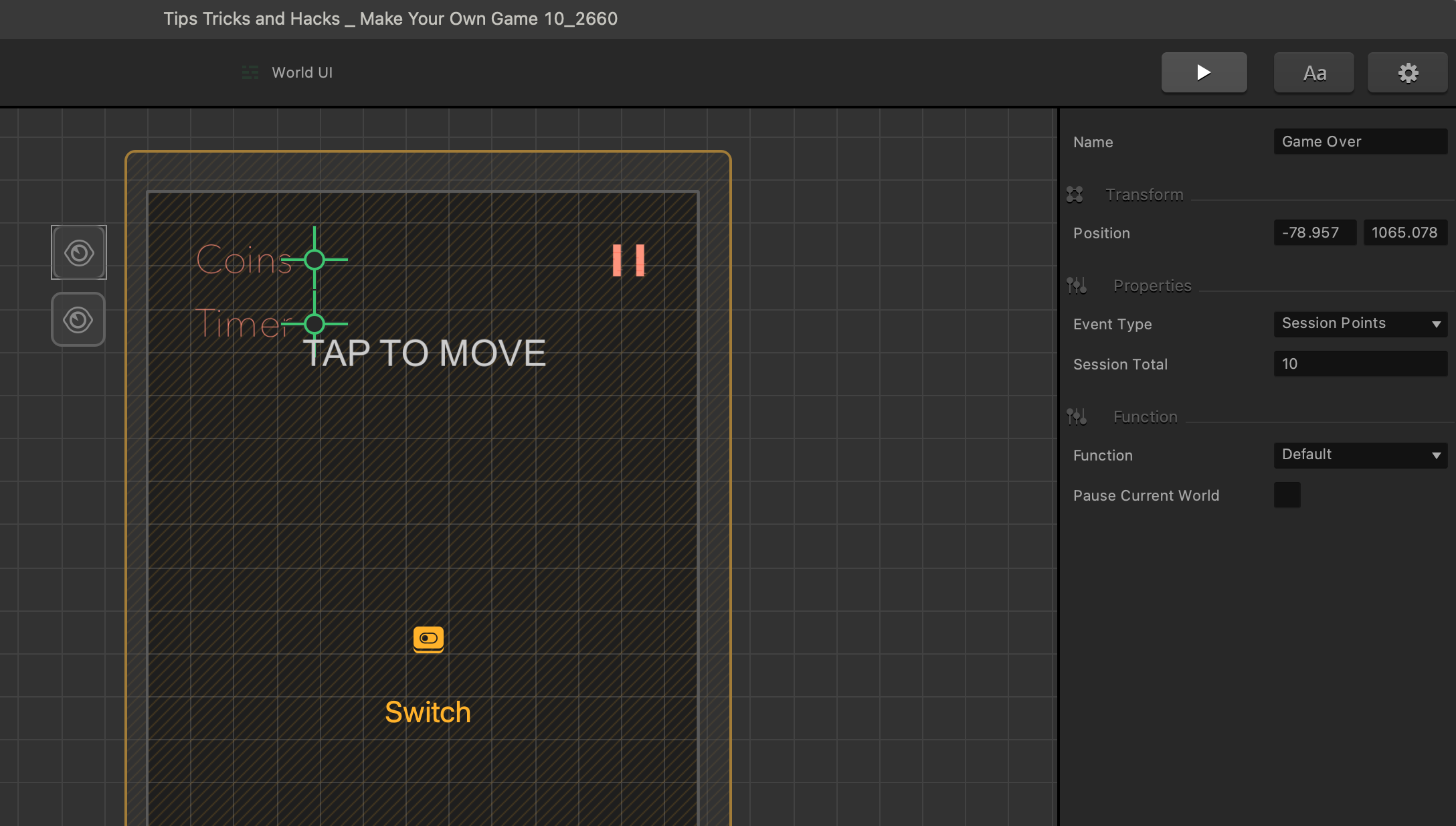The width and height of the screenshot is (1456, 826).
Task: Open settings with the gear icon
Action: 1408,72
